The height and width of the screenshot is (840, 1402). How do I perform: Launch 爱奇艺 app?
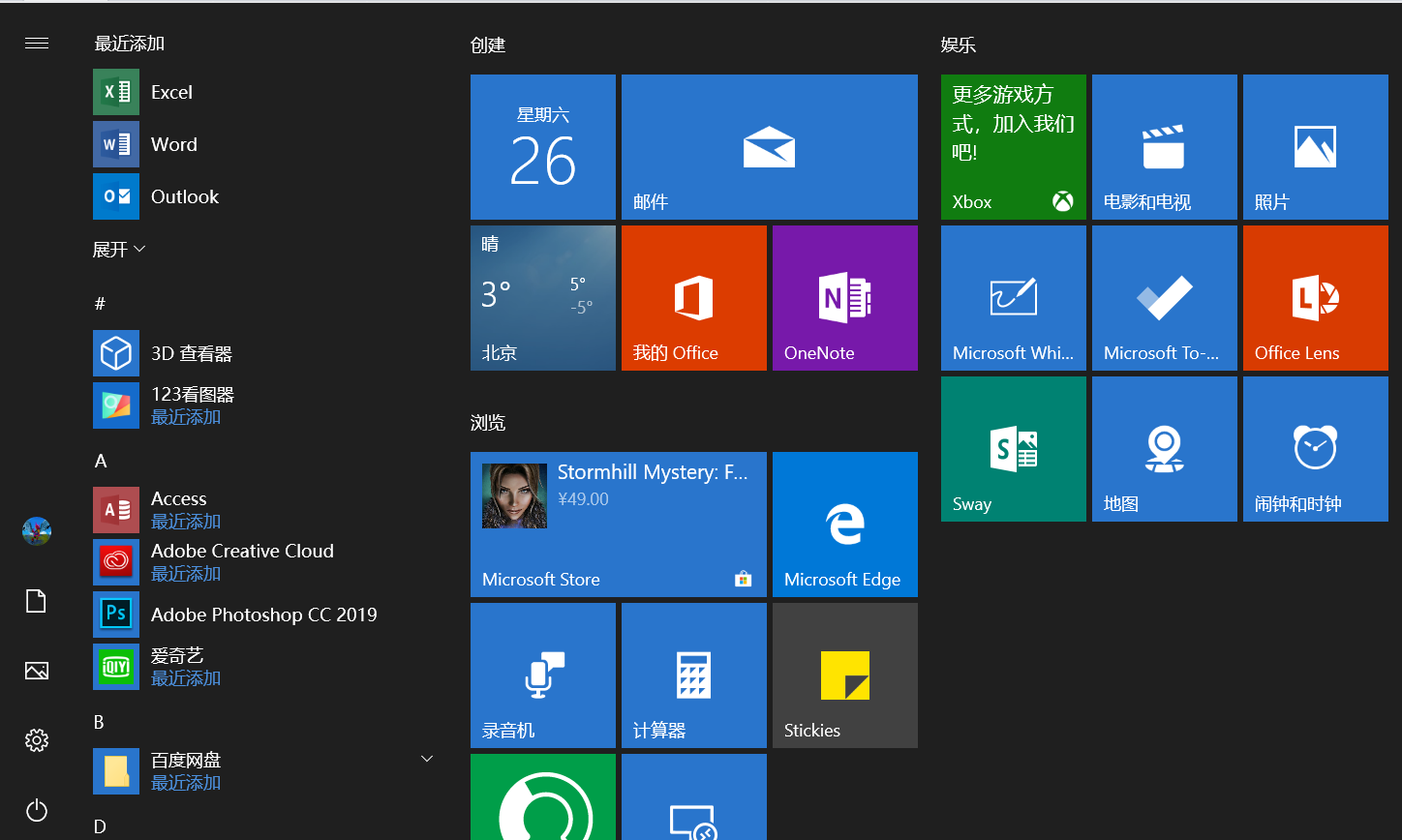click(261, 667)
